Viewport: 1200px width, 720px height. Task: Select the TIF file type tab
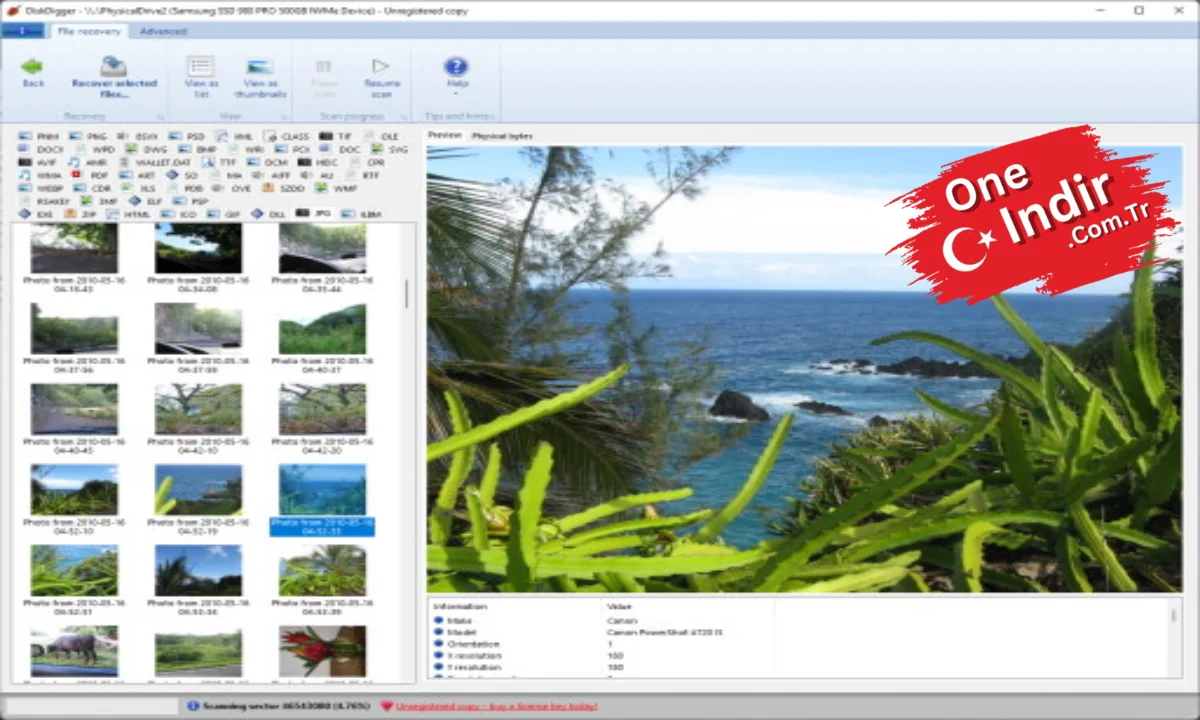click(x=337, y=136)
